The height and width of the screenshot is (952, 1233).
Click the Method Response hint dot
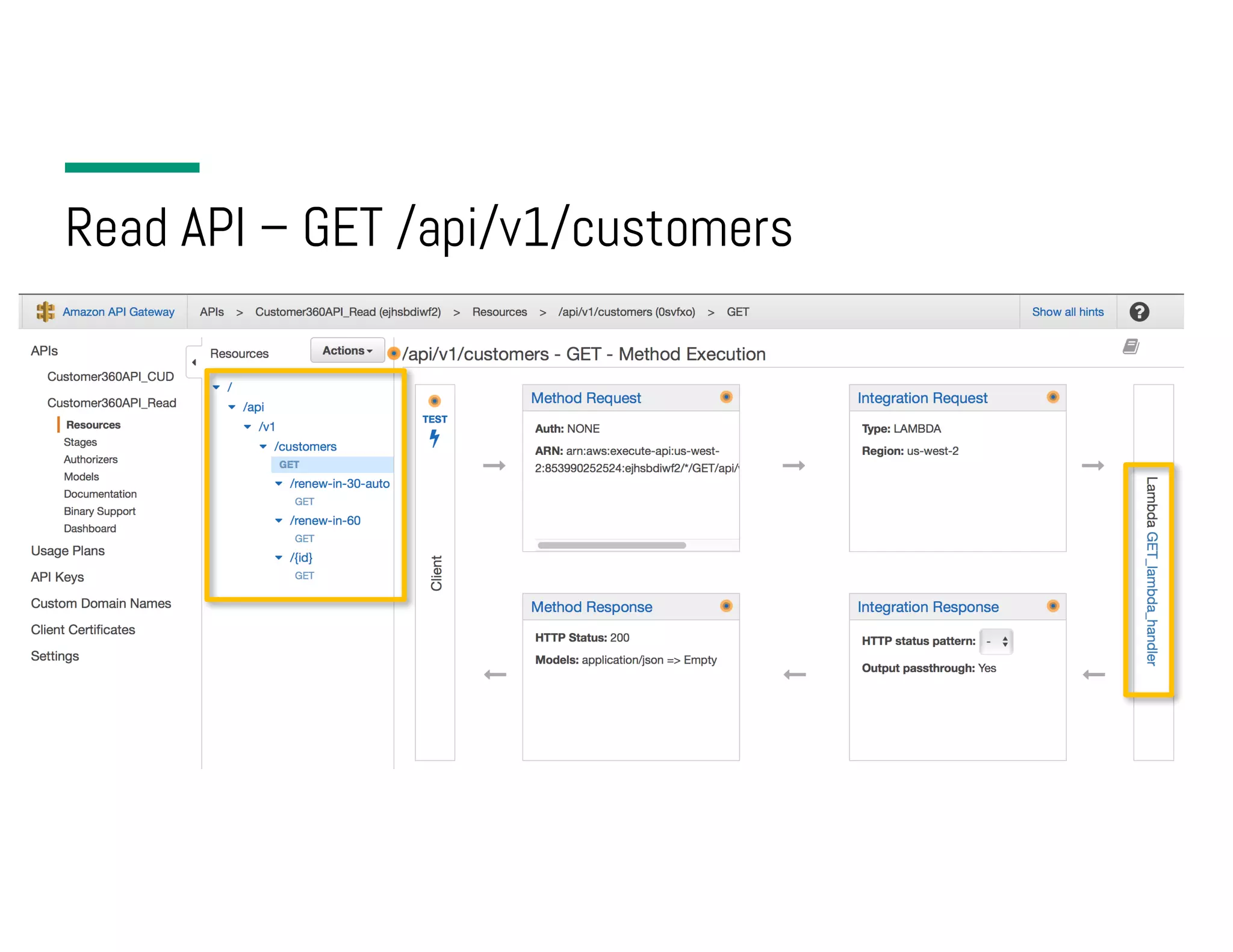[x=726, y=606]
